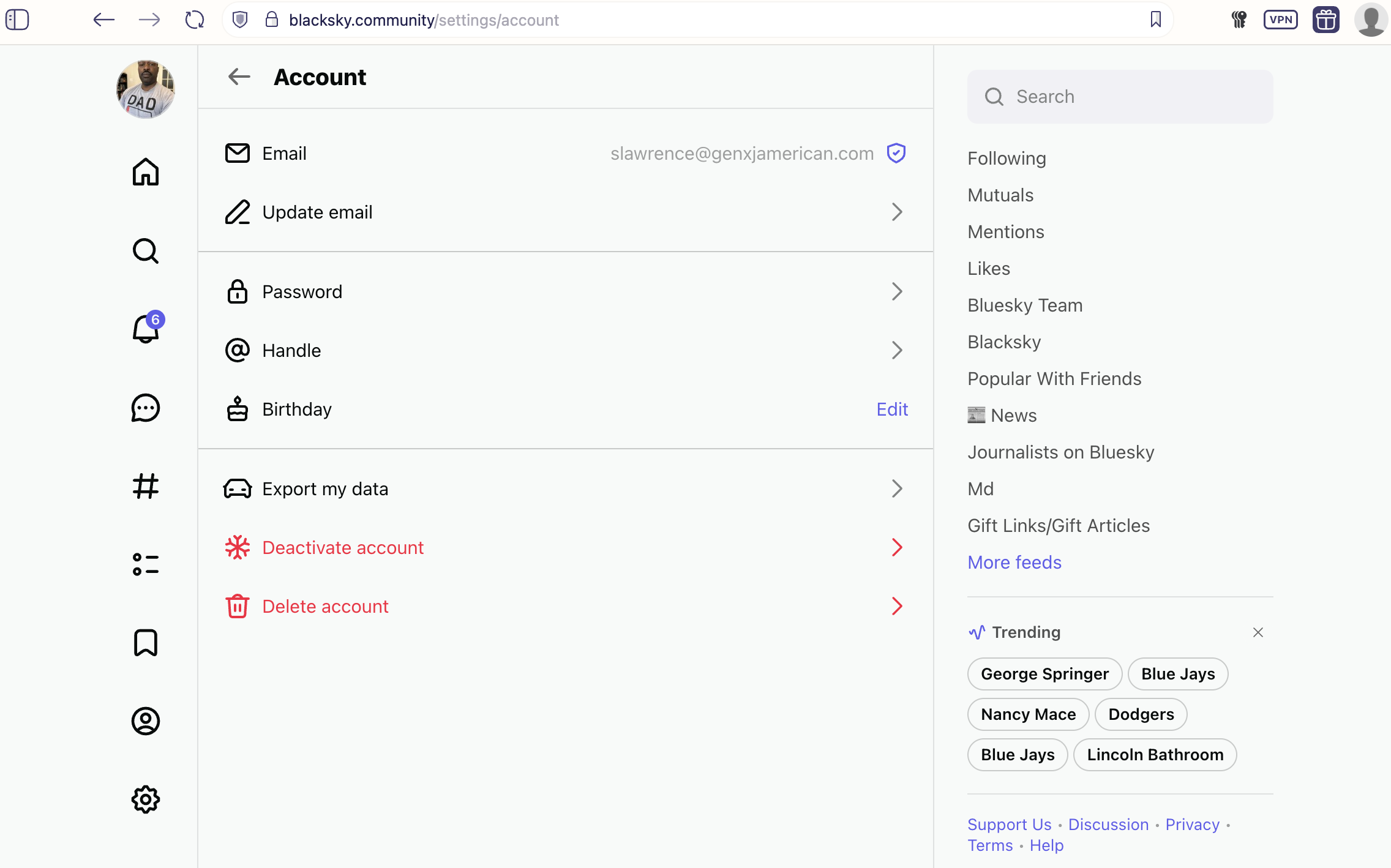This screenshot has height=868, width=1391.
Task: Click the More feeds link
Action: pyautogui.click(x=1014, y=562)
